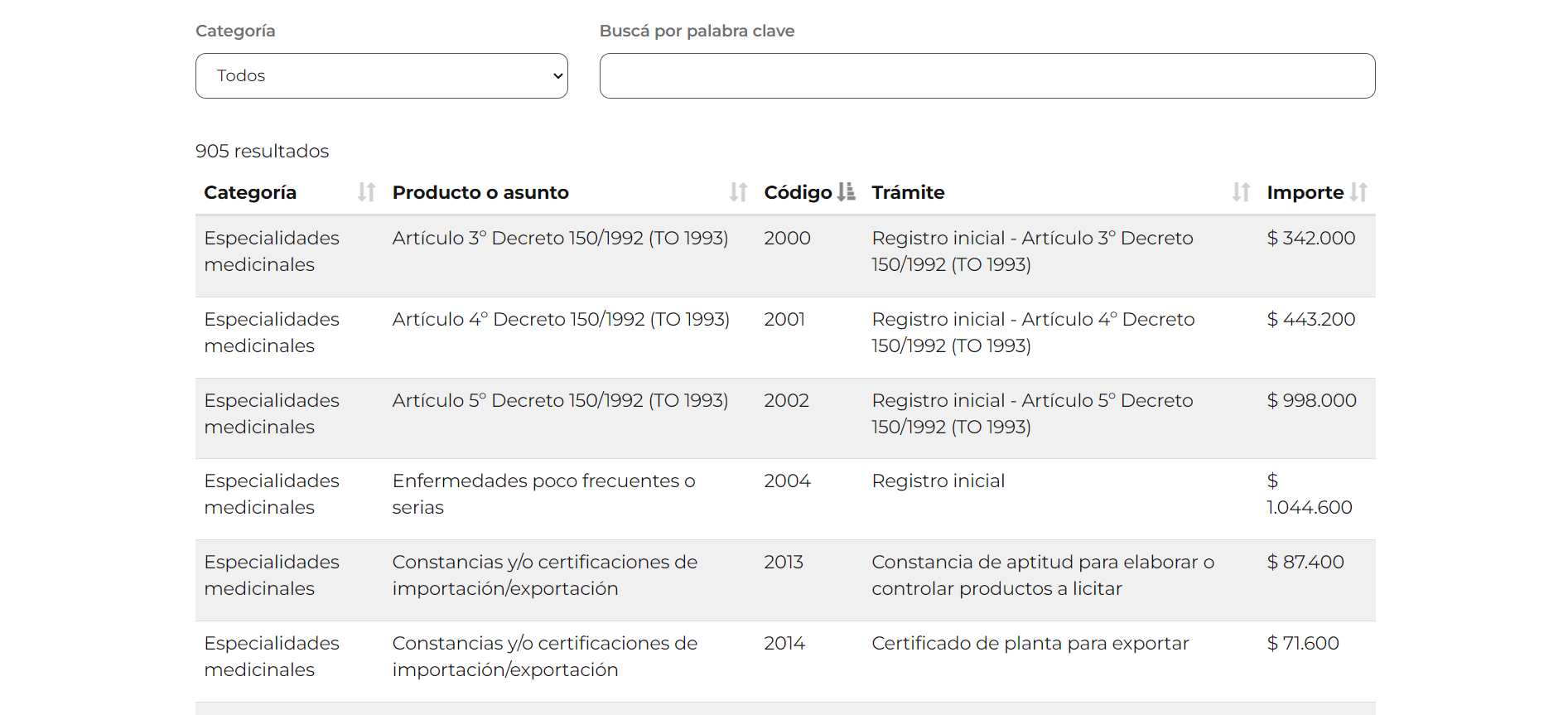Open the Categoría dropdown showing Todos
The image size is (1568, 715).
(x=381, y=76)
